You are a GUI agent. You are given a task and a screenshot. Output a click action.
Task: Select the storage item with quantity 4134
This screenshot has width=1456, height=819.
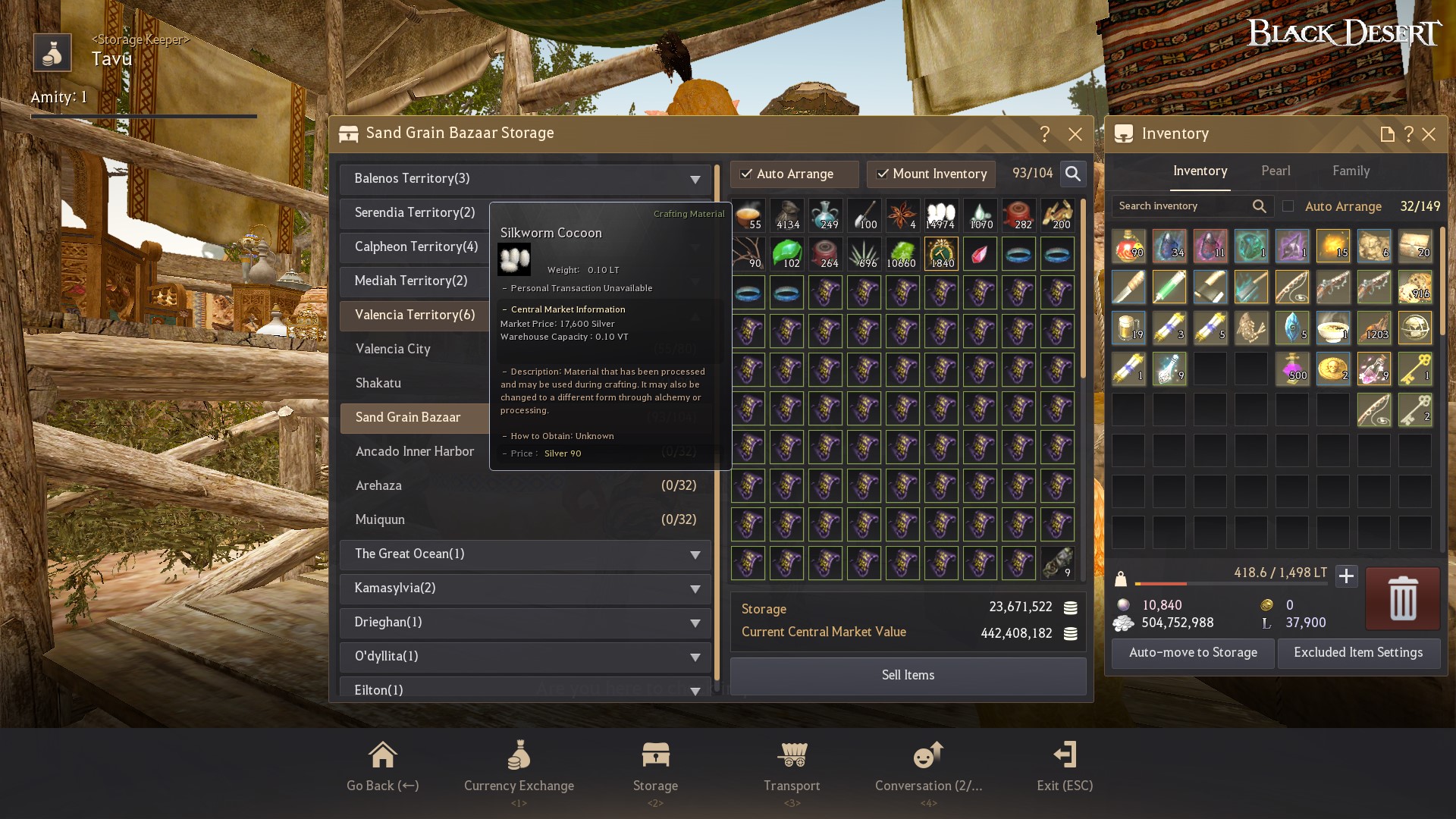[x=787, y=215]
